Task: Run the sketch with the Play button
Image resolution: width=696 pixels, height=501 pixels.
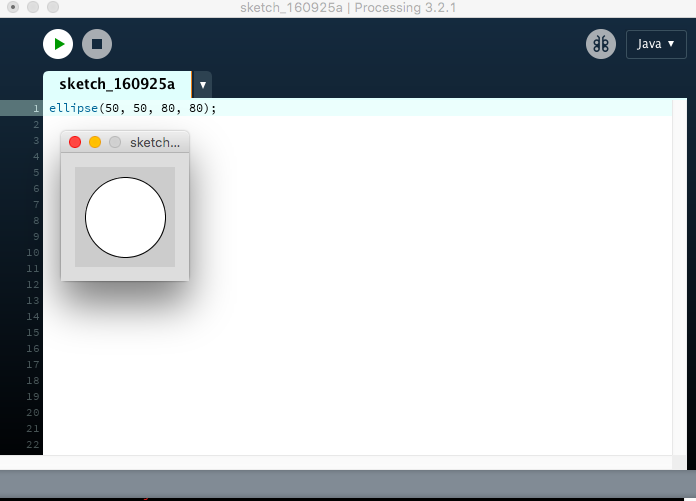Action: [x=58, y=44]
